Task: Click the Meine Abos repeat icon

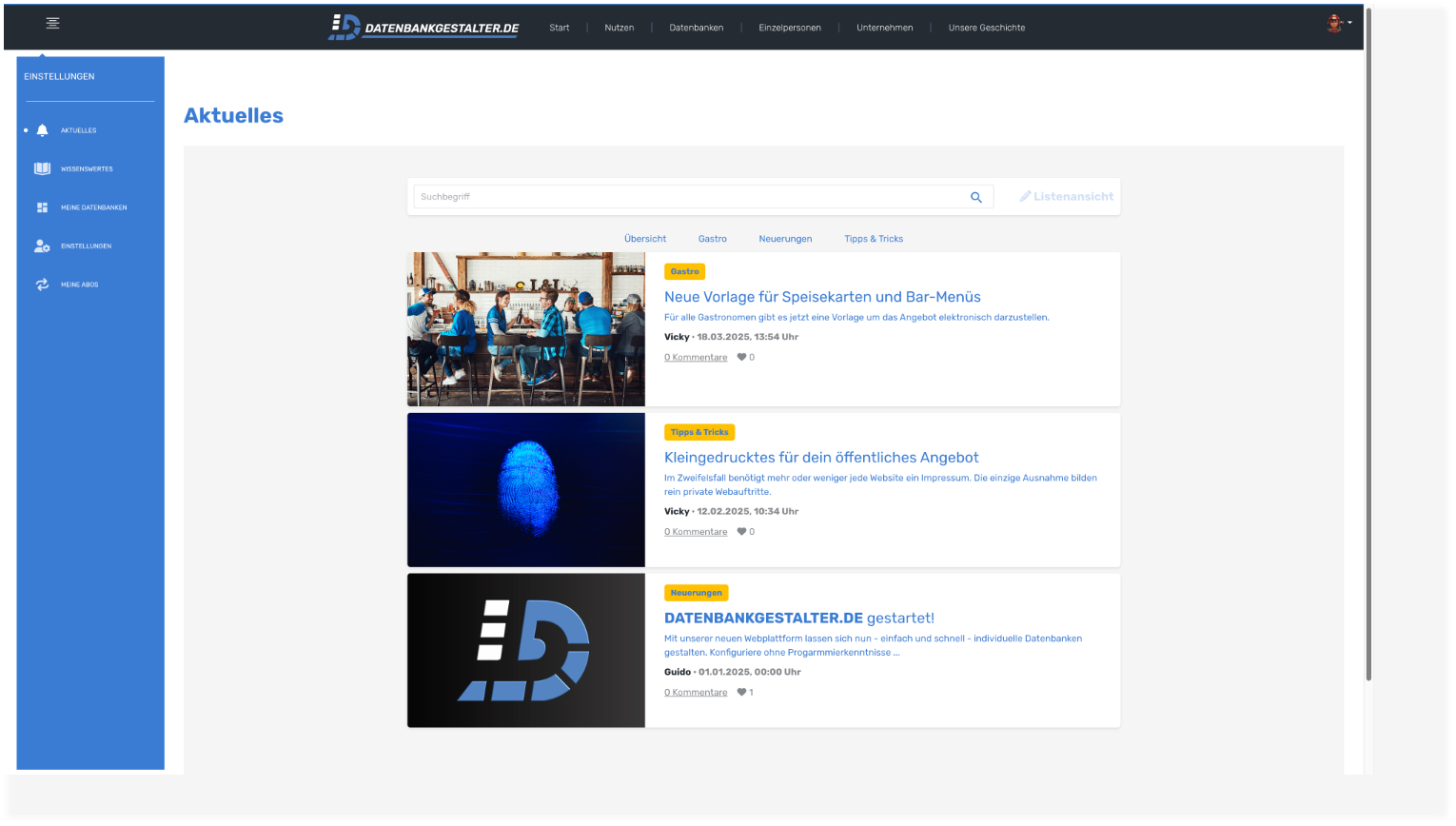Action: coord(42,285)
